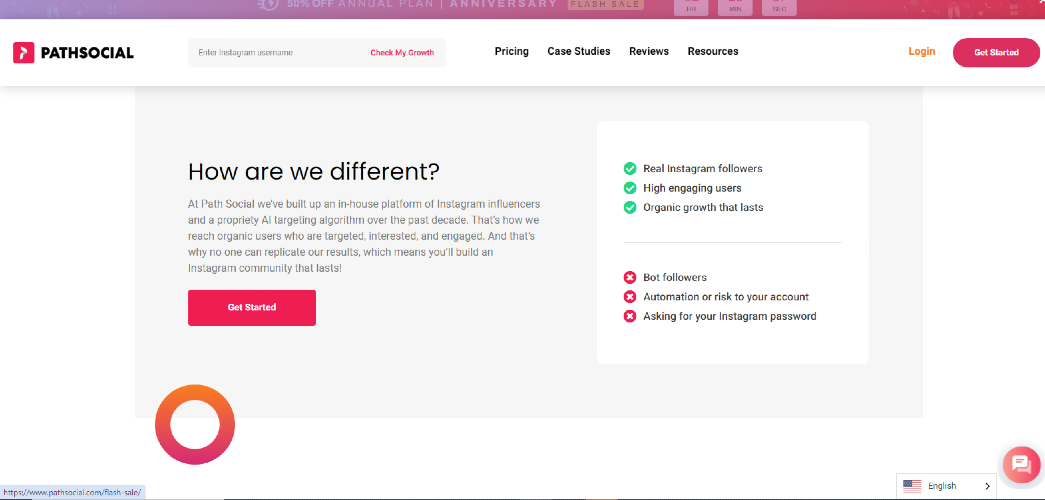Click the pathsocial.com/flash-sale status URL

click(x=72, y=493)
